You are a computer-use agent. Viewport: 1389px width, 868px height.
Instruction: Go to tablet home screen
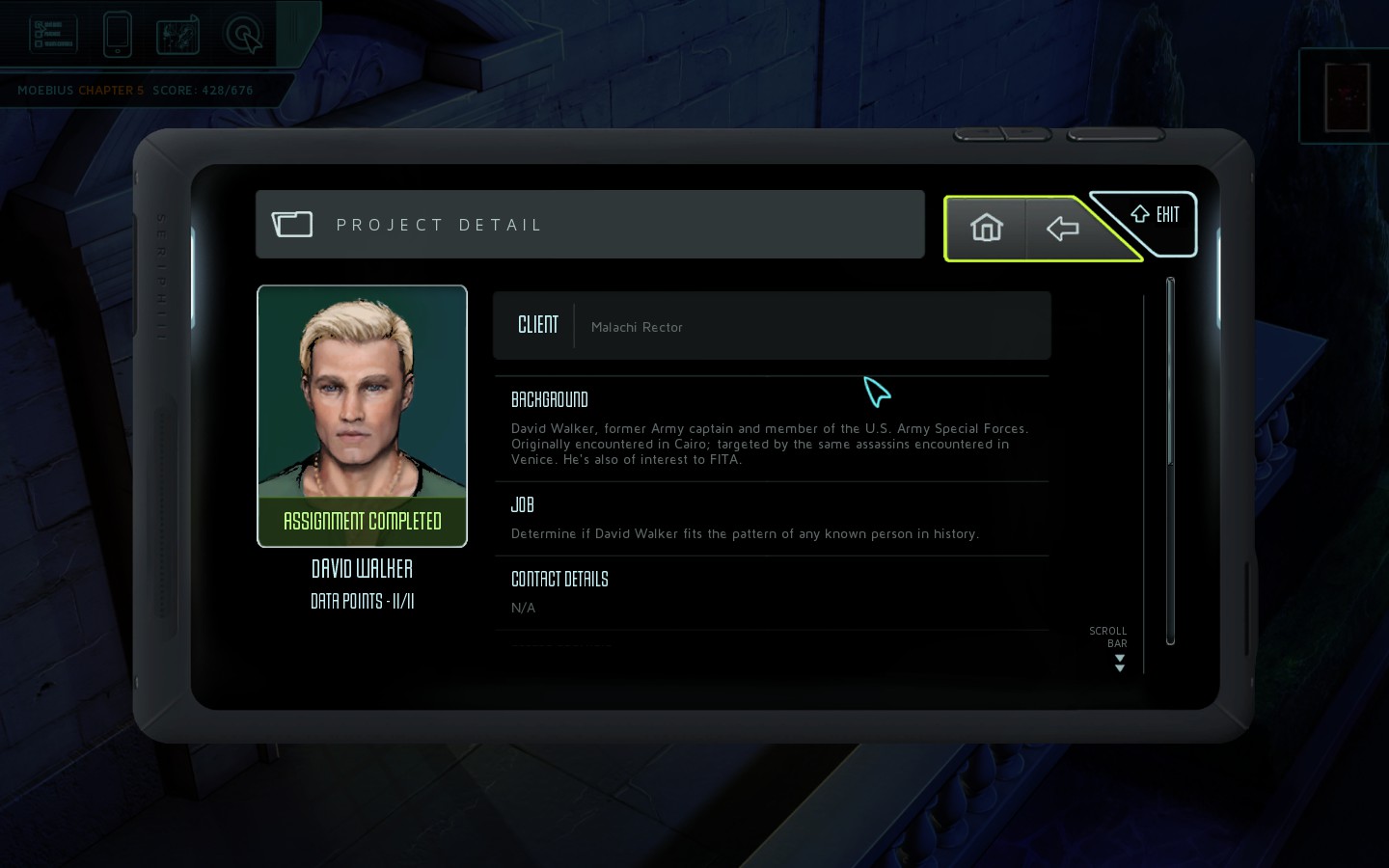click(x=986, y=228)
